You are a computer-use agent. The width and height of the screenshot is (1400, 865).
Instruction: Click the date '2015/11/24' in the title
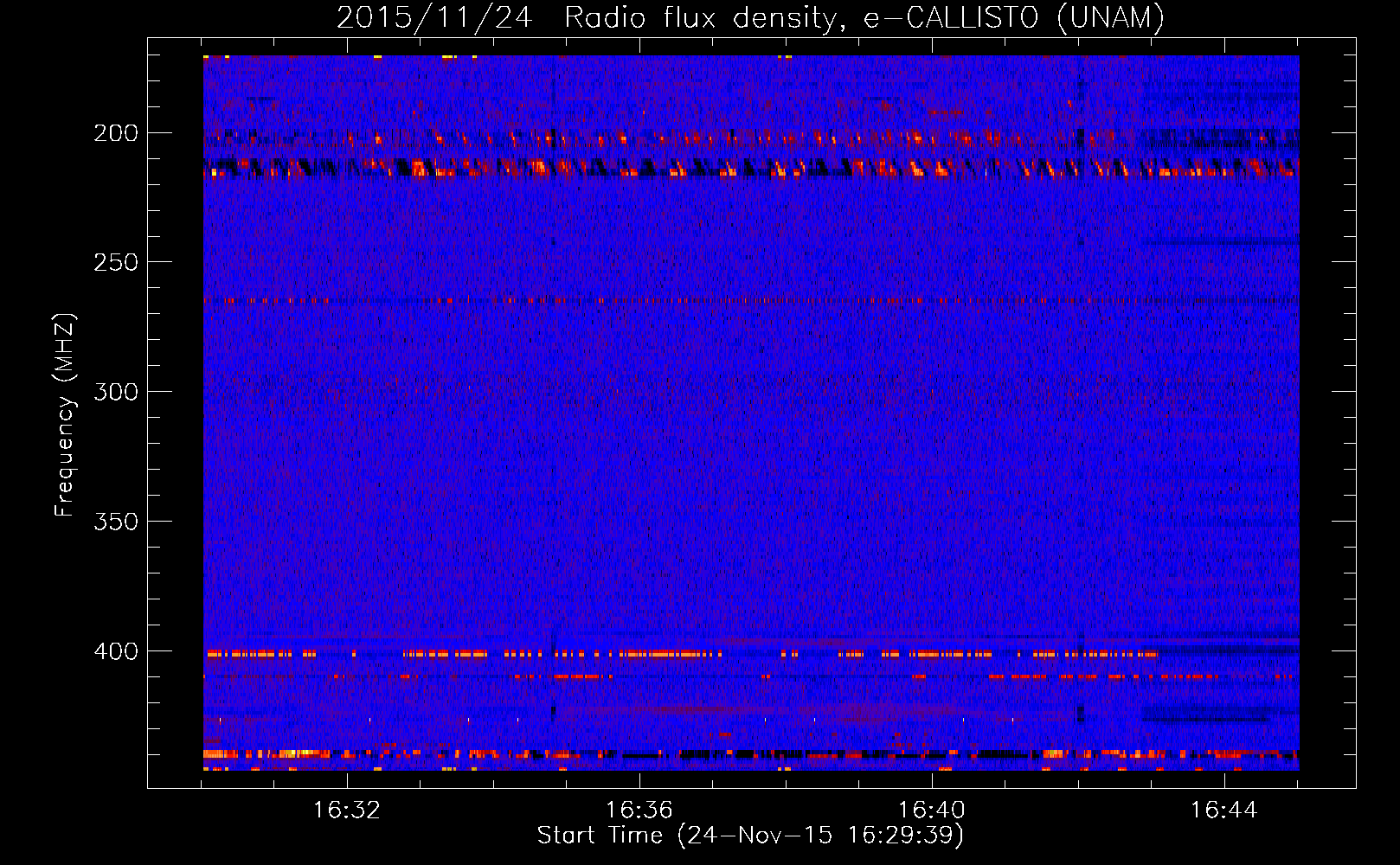coord(434,17)
